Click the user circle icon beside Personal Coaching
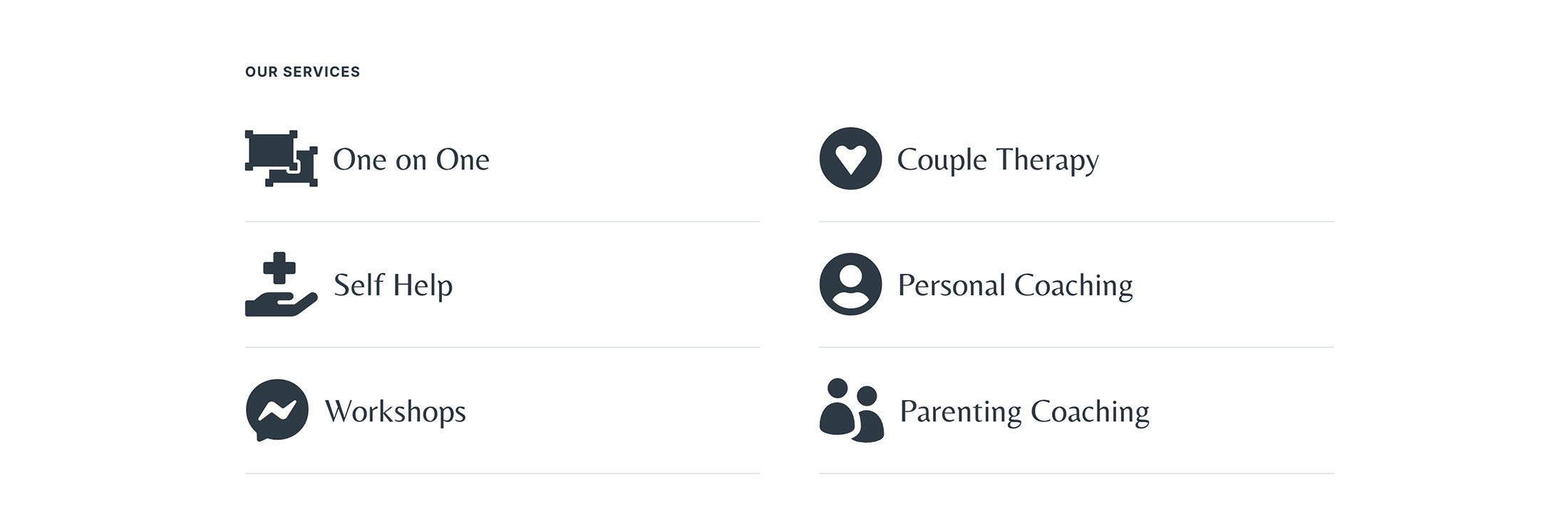 (850, 285)
